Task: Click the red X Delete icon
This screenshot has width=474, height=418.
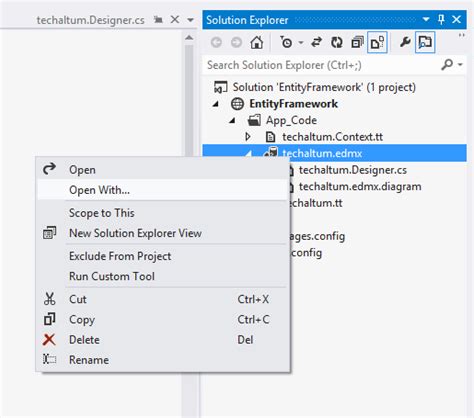Action: point(49,339)
